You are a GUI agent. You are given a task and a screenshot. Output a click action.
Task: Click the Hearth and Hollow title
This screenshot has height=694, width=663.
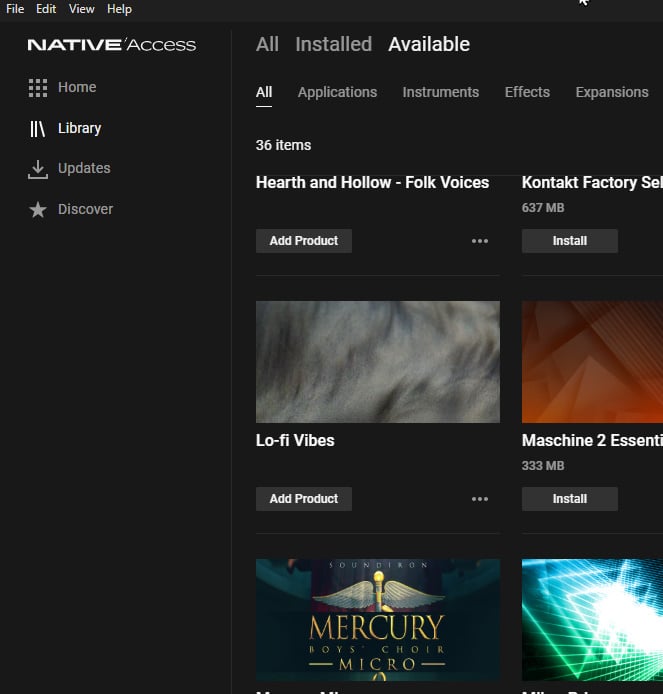click(372, 183)
